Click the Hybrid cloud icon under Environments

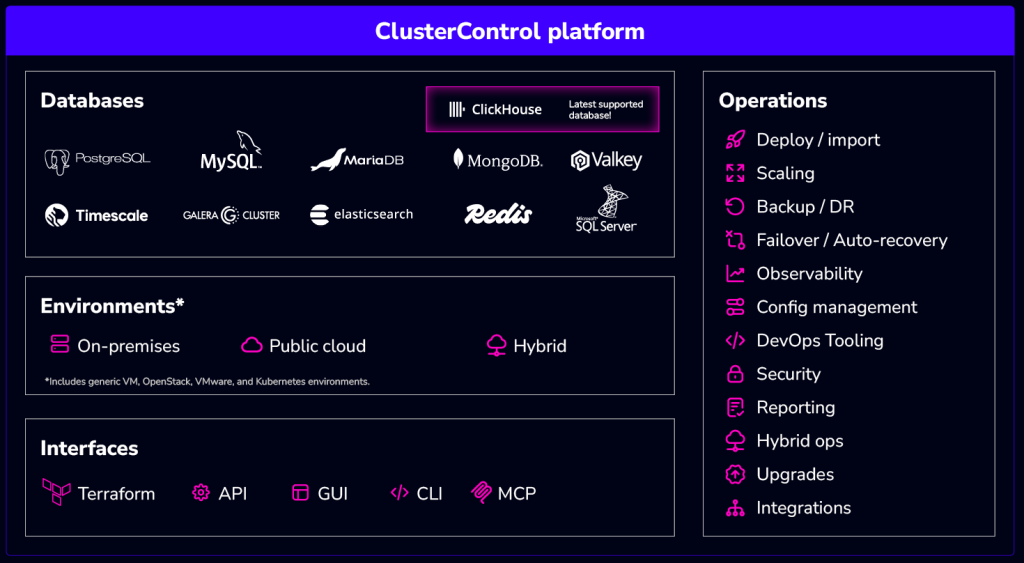[496, 345]
